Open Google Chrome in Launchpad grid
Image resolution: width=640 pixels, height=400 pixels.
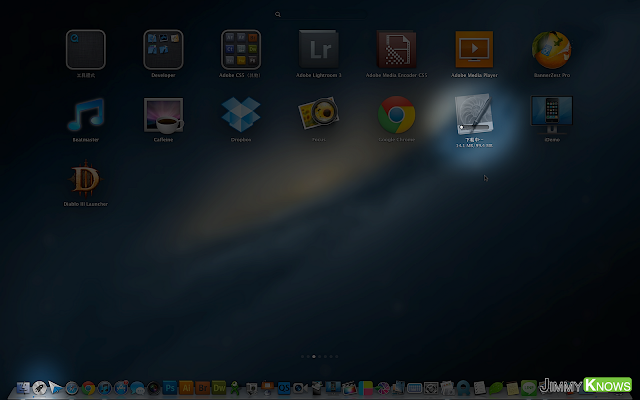[396, 115]
